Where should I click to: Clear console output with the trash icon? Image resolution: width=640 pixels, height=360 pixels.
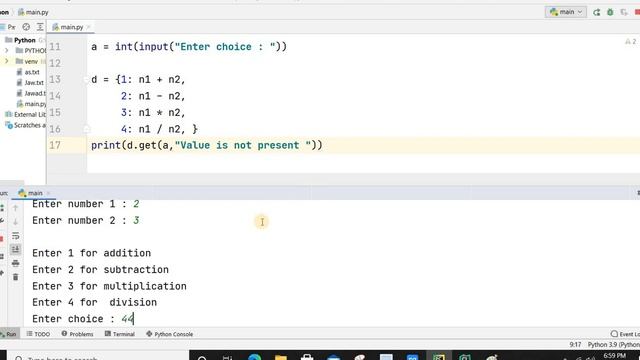(16, 277)
